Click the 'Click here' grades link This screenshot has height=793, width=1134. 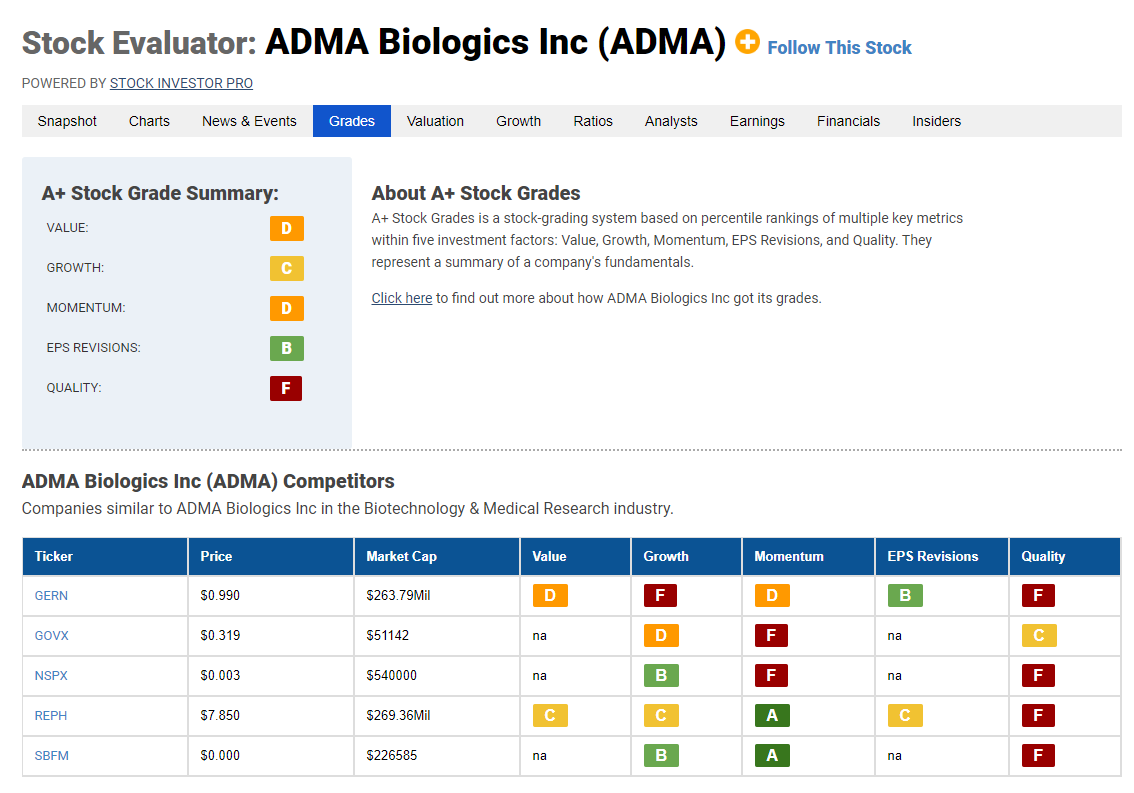point(402,298)
